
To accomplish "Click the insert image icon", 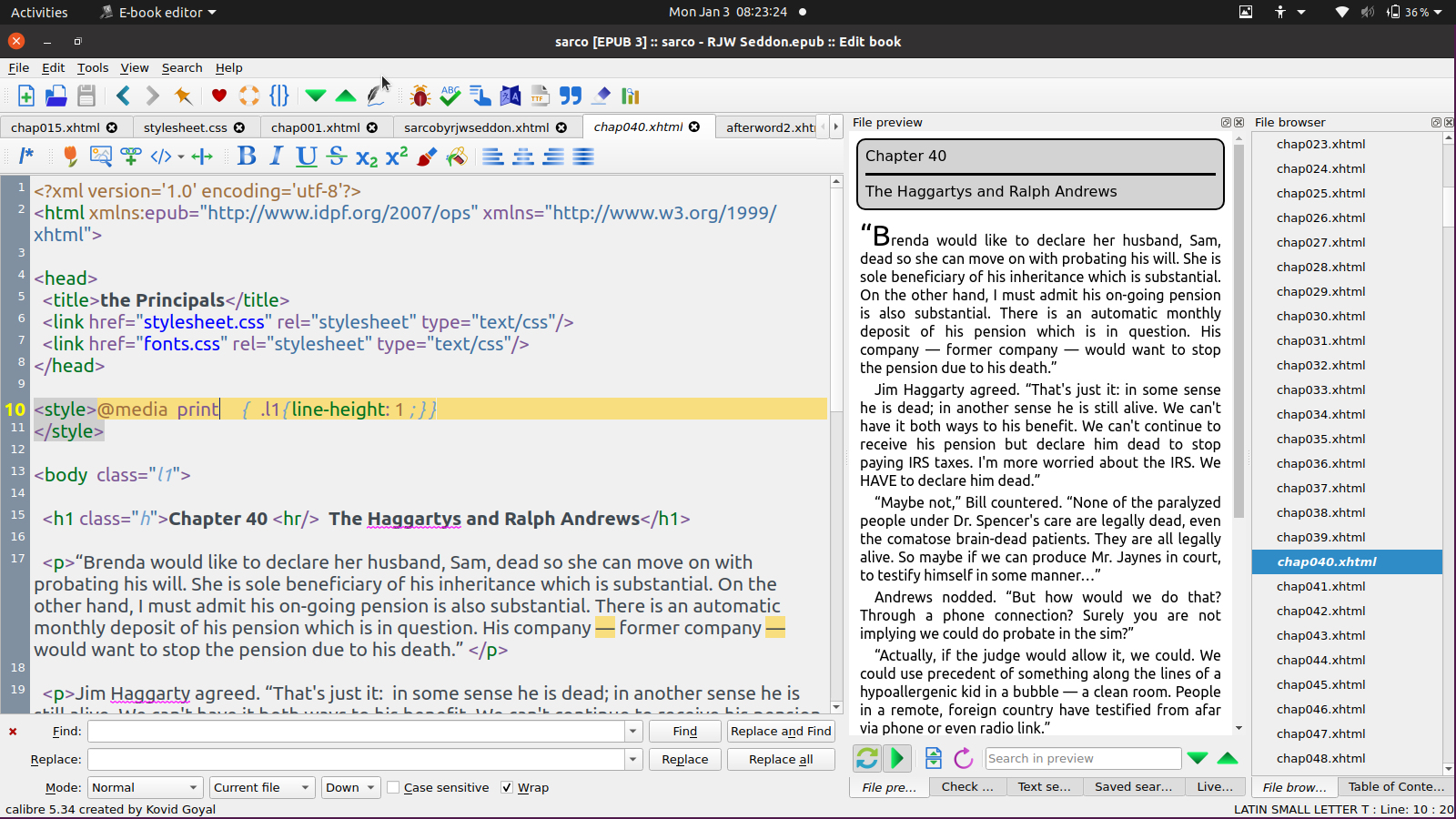I will pyautogui.click(x=101, y=157).
